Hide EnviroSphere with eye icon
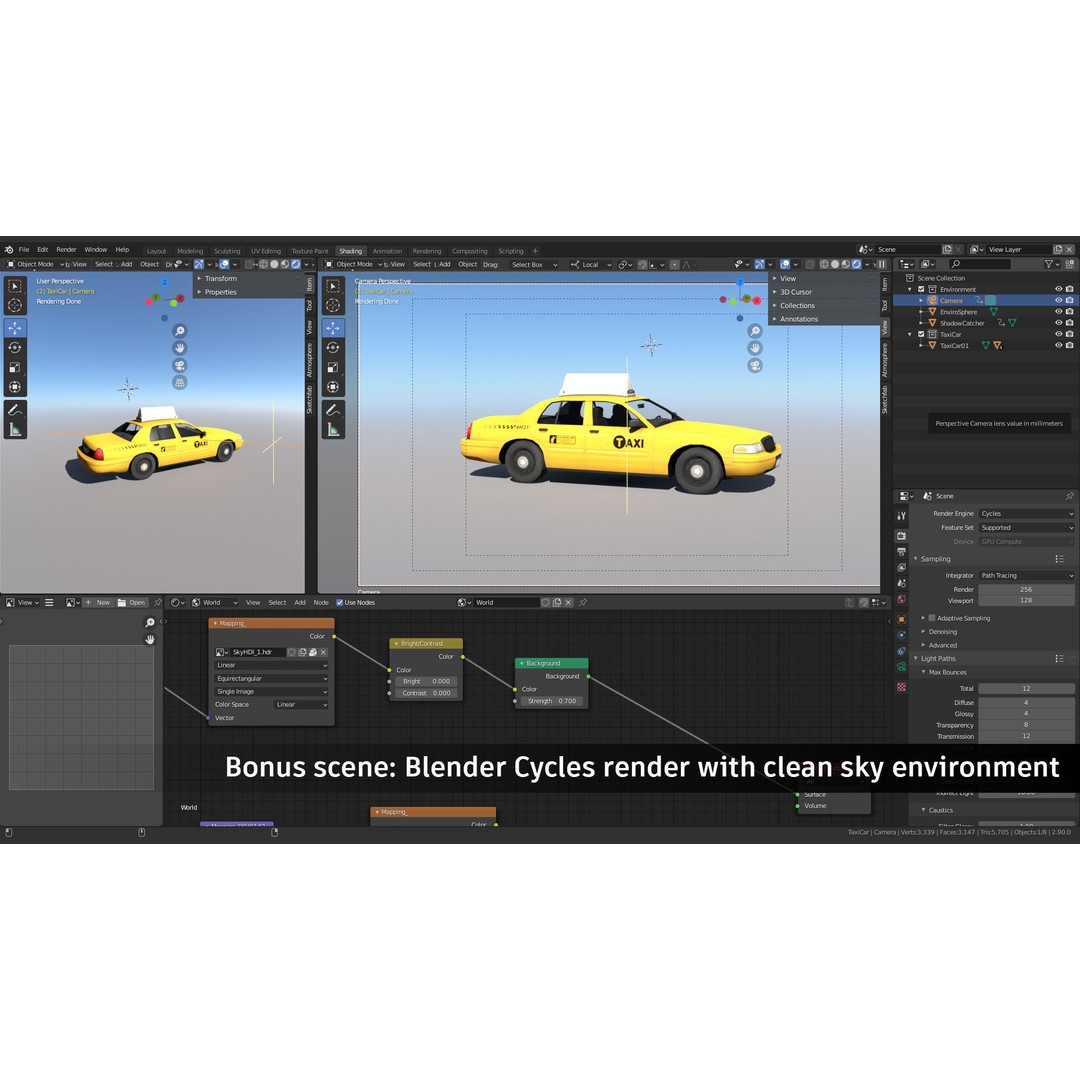Image resolution: width=1080 pixels, height=1080 pixels. click(x=1059, y=311)
